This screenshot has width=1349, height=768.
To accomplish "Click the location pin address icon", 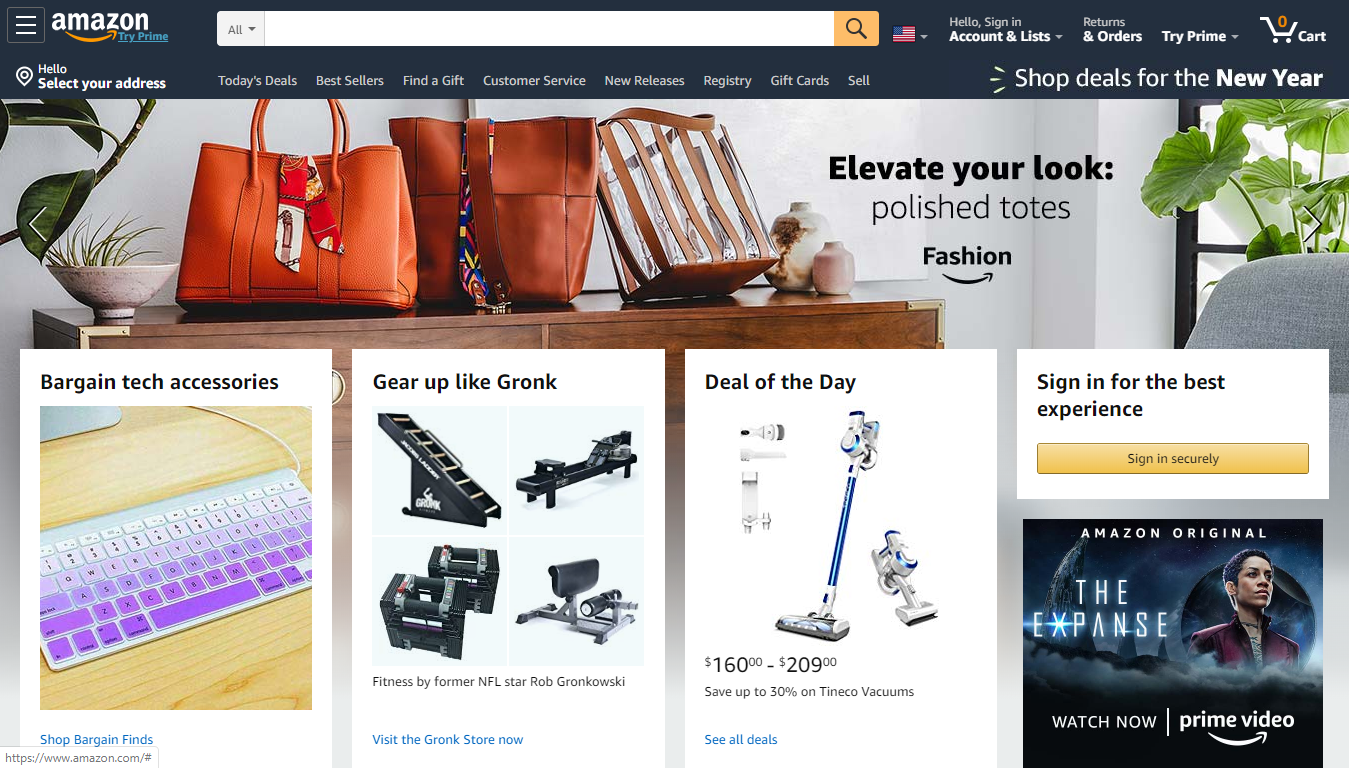I will [x=25, y=76].
